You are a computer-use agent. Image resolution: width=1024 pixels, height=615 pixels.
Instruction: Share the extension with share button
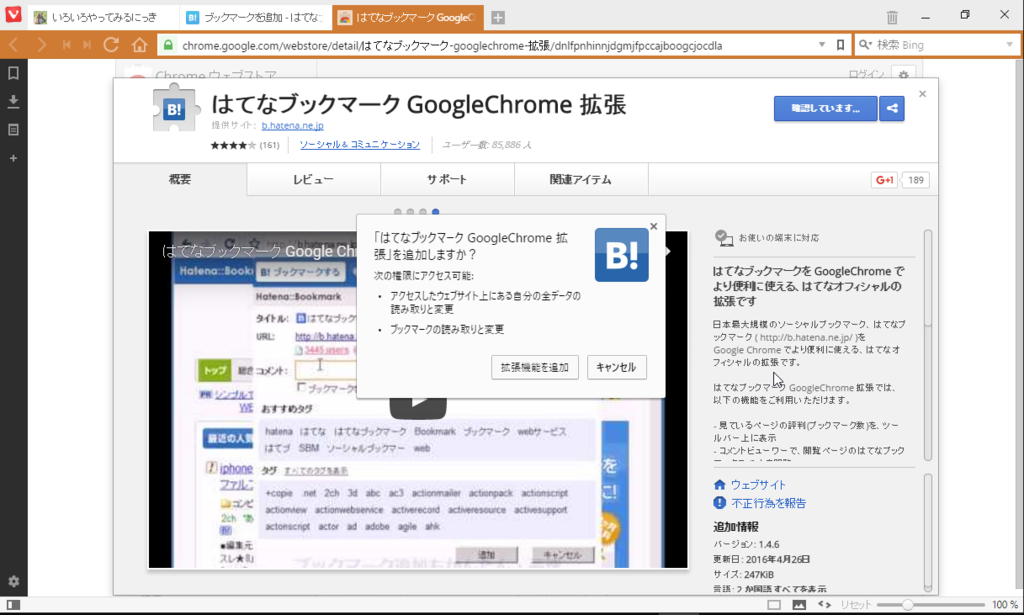[892, 108]
